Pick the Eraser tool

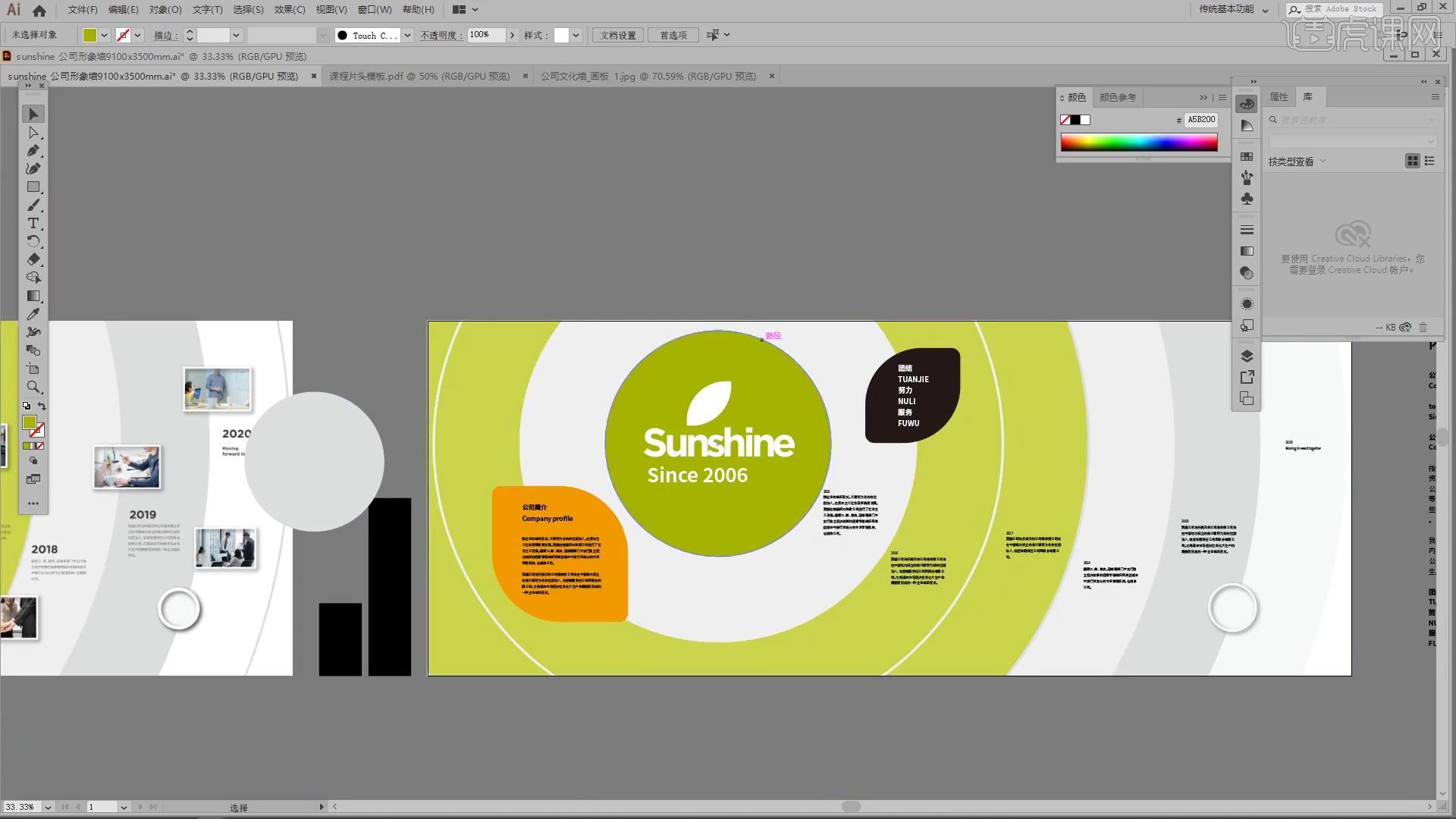pos(33,260)
